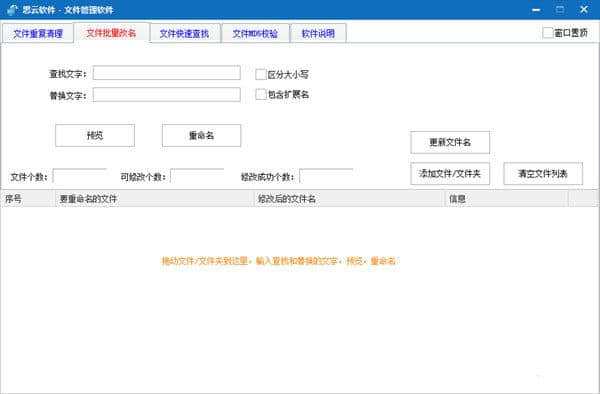
Task: Switch to the 文件重复清理 tab
Action: click(x=38, y=34)
